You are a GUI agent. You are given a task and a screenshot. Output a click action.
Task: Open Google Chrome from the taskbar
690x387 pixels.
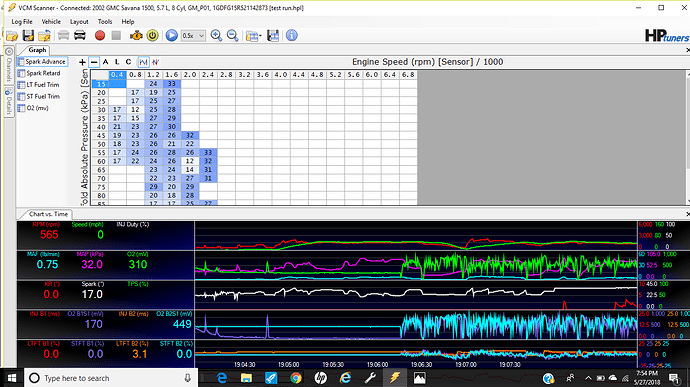pos(296,378)
